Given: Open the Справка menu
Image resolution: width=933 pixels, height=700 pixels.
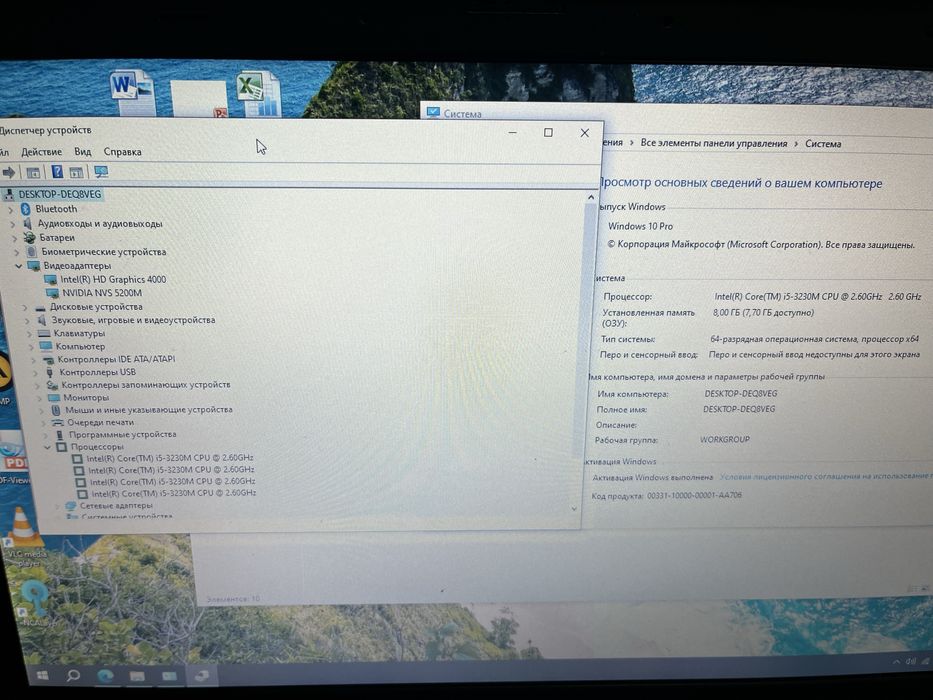Looking at the screenshot, I should [123, 152].
